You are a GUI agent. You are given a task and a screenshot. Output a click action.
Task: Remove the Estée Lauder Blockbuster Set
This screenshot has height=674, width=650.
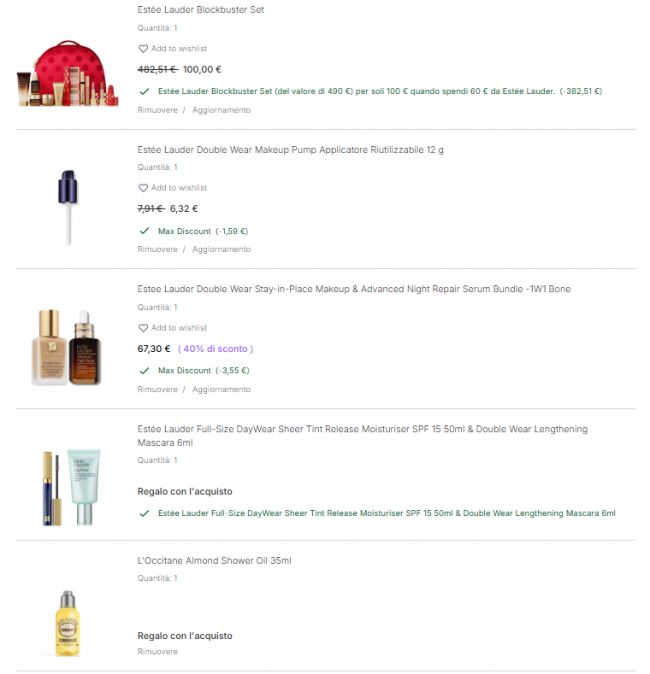click(x=157, y=110)
